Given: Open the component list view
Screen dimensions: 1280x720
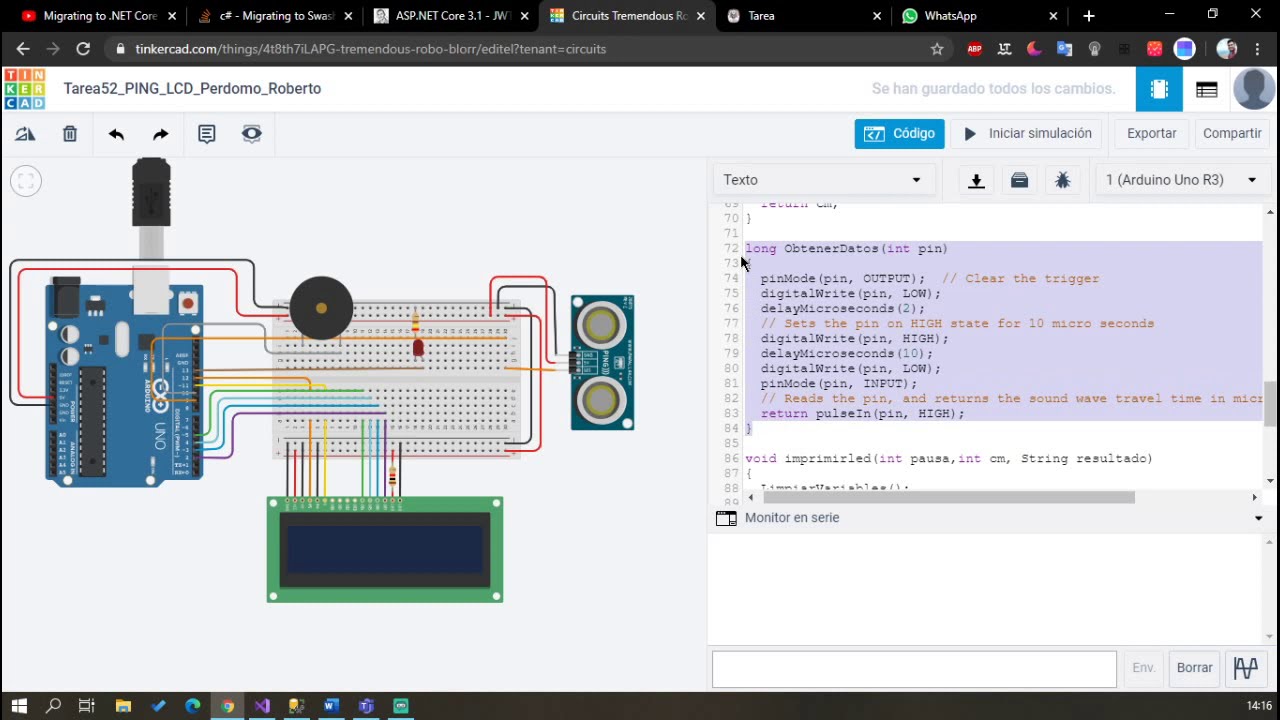Looking at the screenshot, I should coord(1206,89).
